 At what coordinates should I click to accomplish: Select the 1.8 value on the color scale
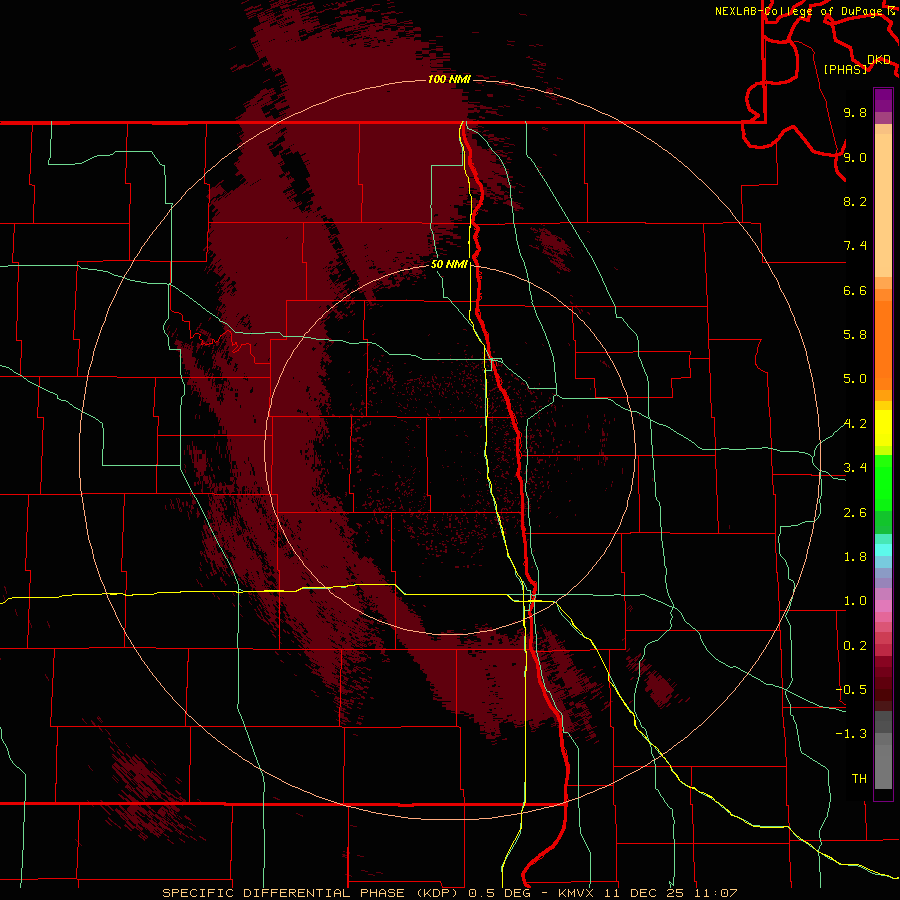tap(855, 557)
